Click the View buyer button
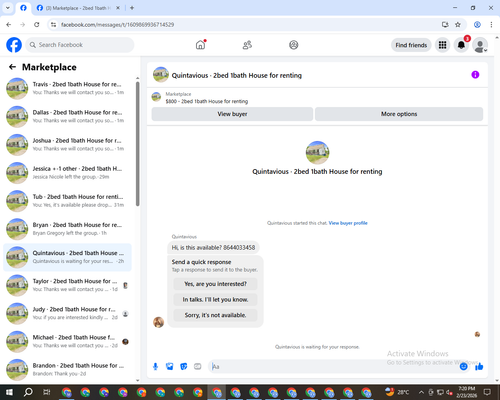 click(x=232, y=114)
